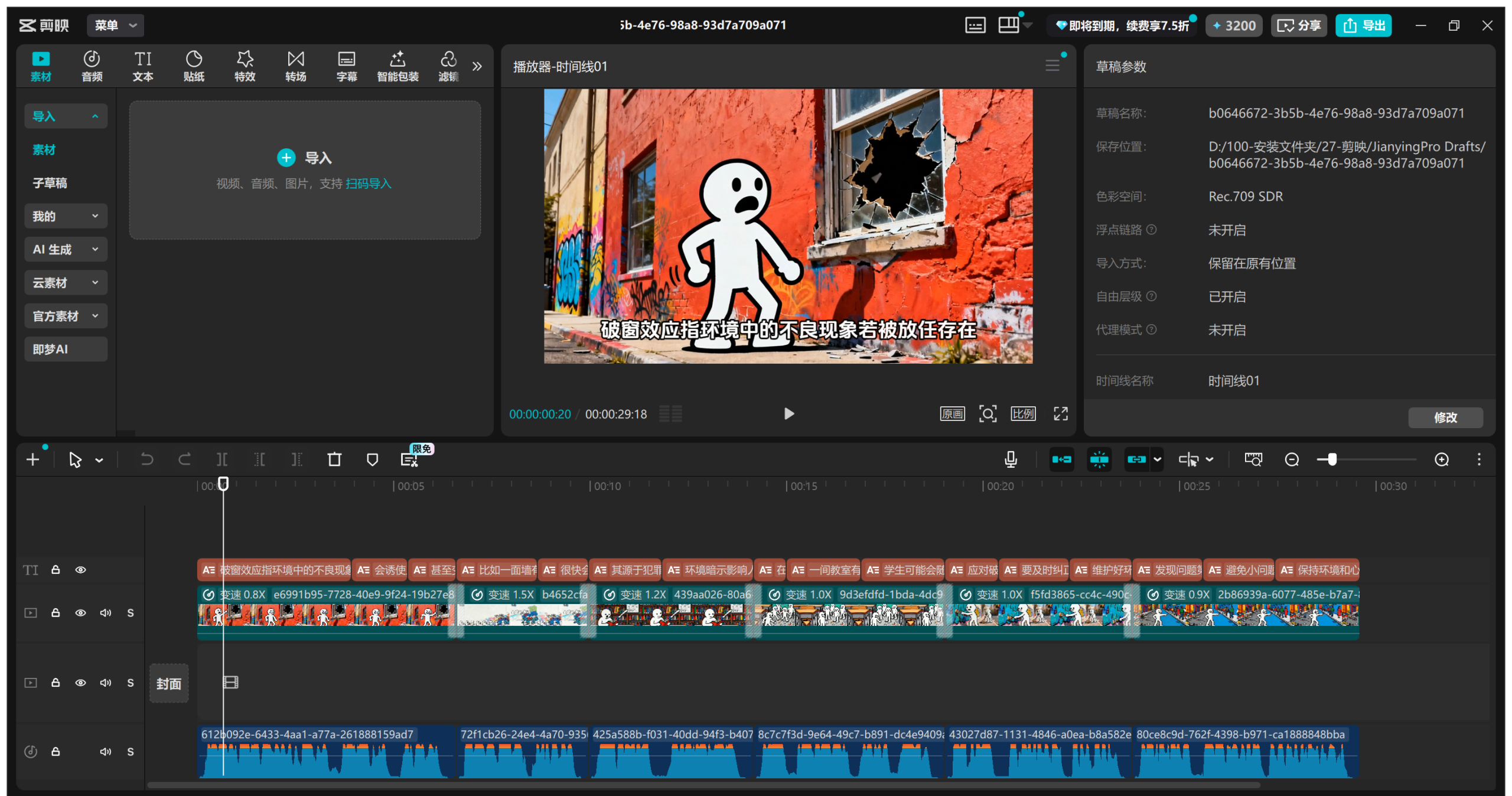This screenshot has width=1512, height=796.
Task: Lock the audio track at bottom
Action: tap(56, 752)
